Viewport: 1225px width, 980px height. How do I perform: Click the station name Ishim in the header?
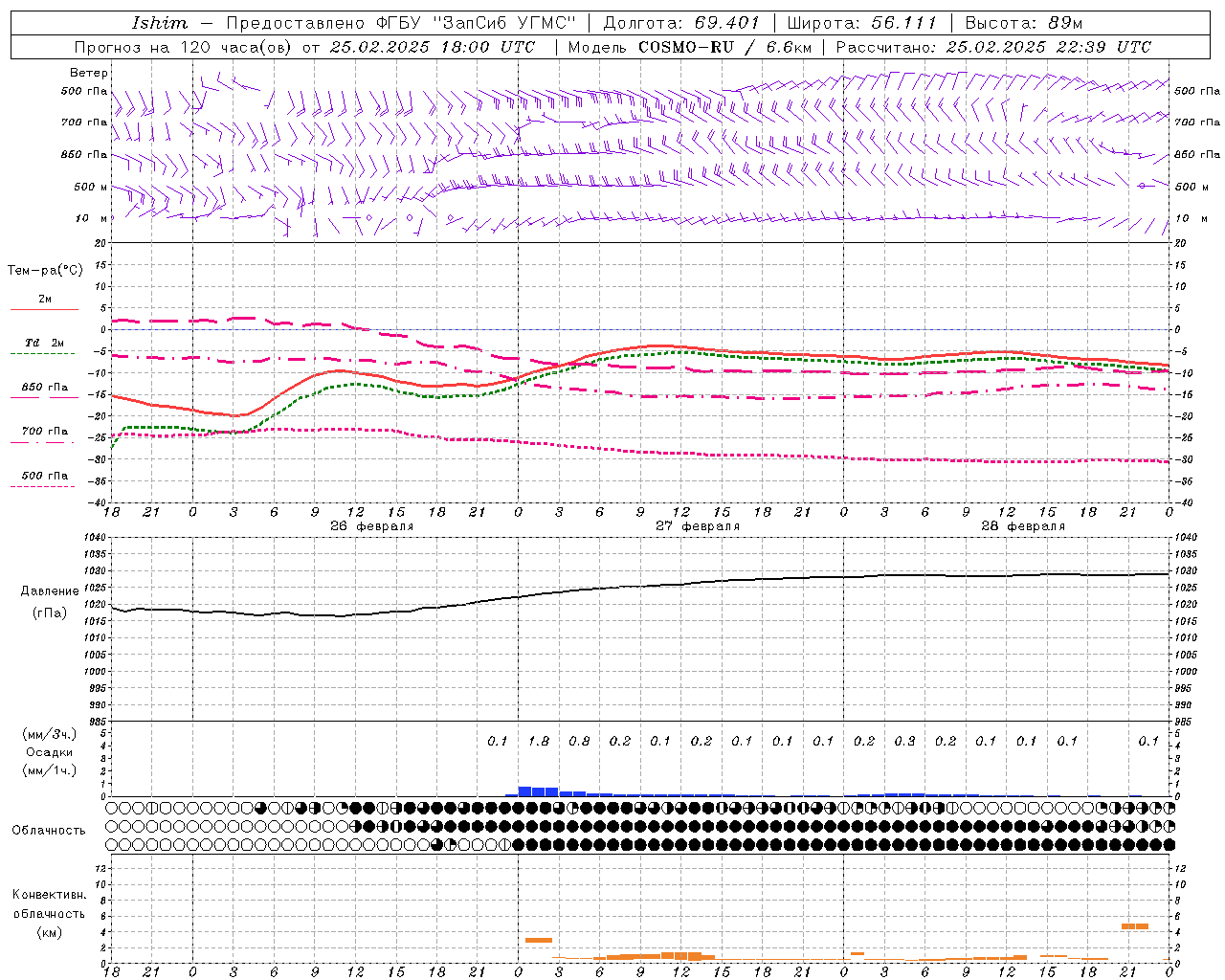click(x=160, y=23)
